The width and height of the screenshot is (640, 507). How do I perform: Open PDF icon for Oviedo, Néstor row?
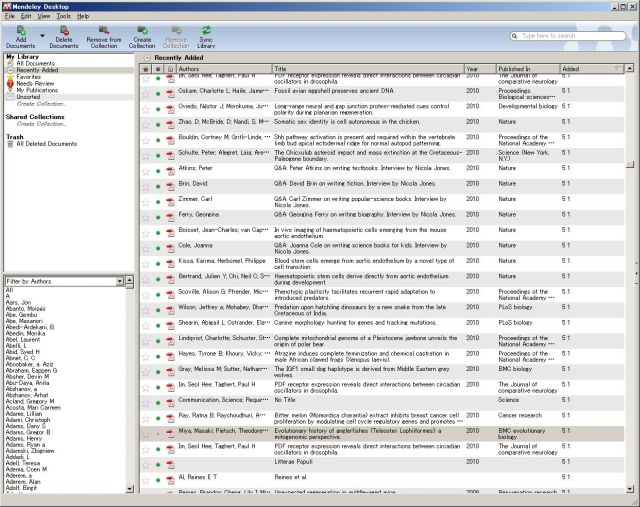(x=170, y=109)
